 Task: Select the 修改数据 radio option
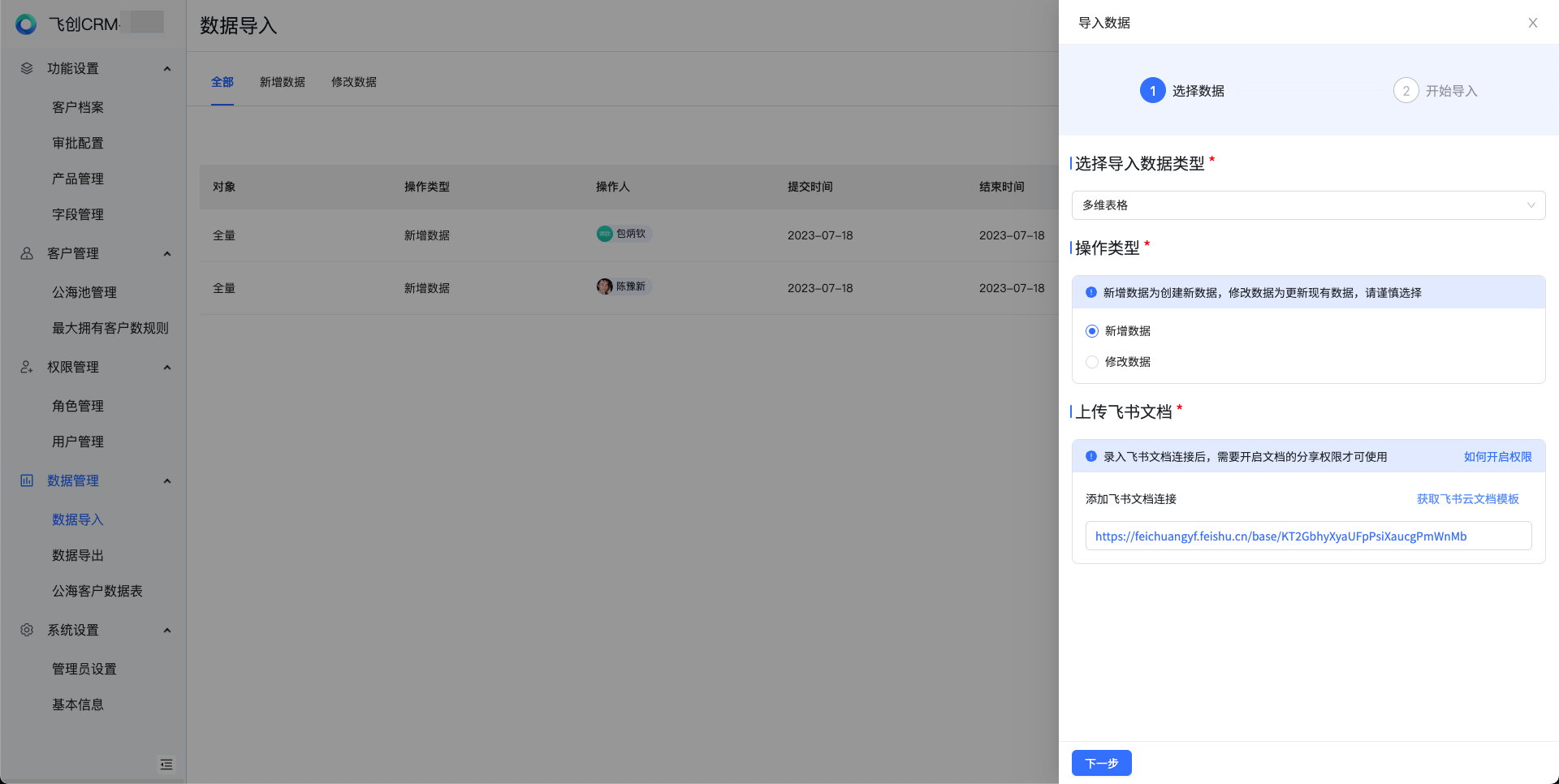pos(1092,362)
